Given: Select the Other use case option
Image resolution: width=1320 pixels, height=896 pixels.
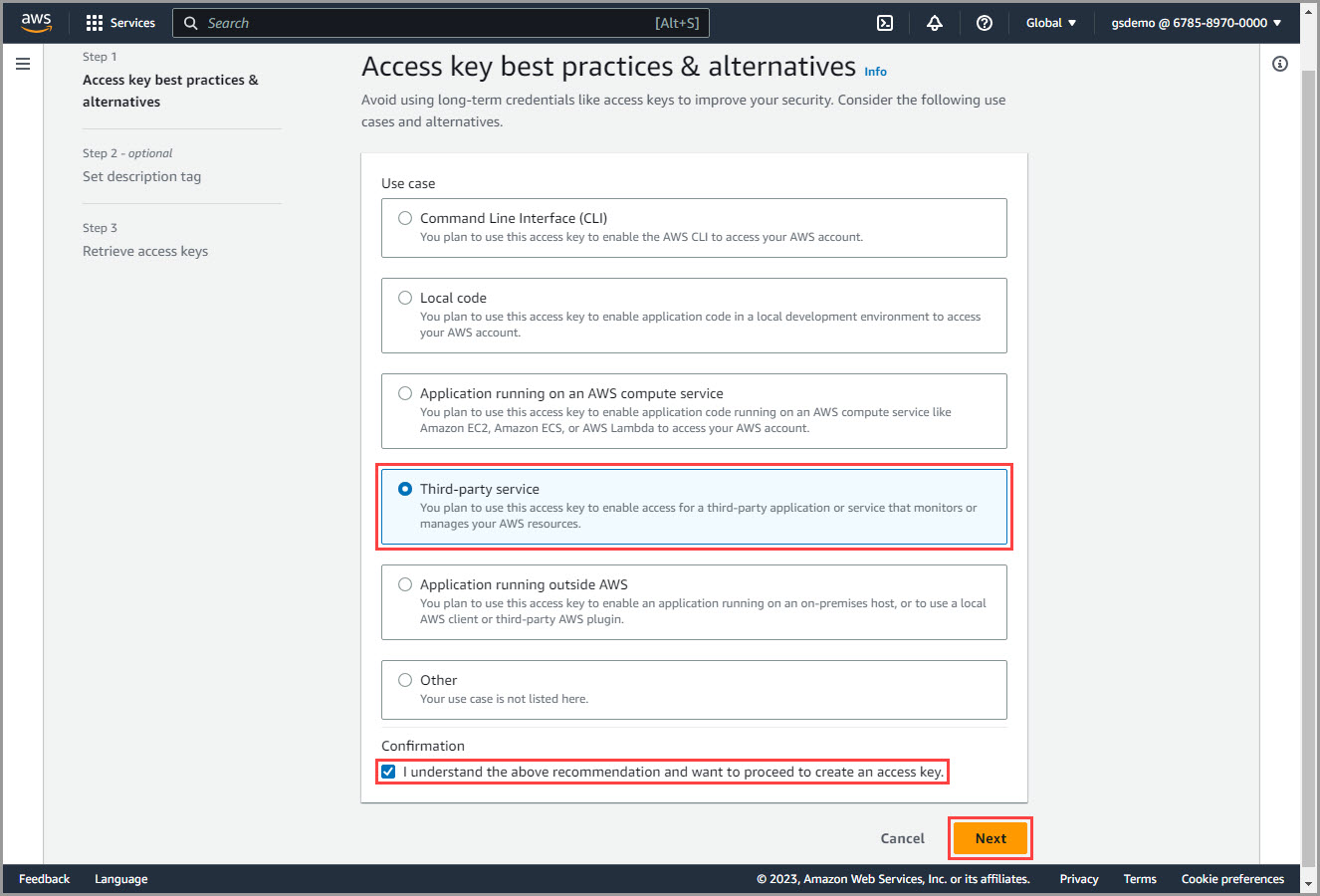Looking at the screenshot, I should pyautogui.click(x=405, y=680).
